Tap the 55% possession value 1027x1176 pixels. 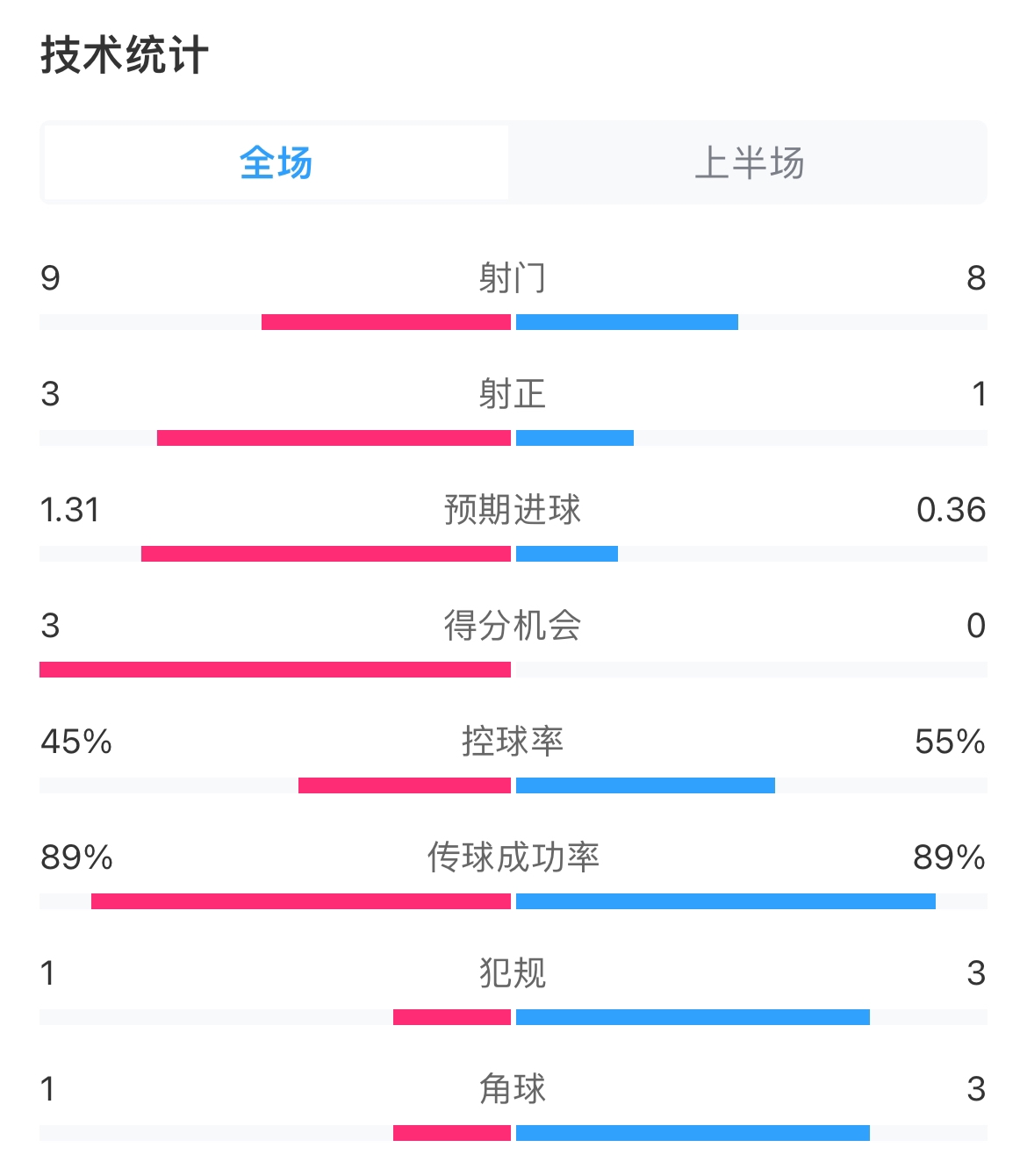[x=950, y=742]
